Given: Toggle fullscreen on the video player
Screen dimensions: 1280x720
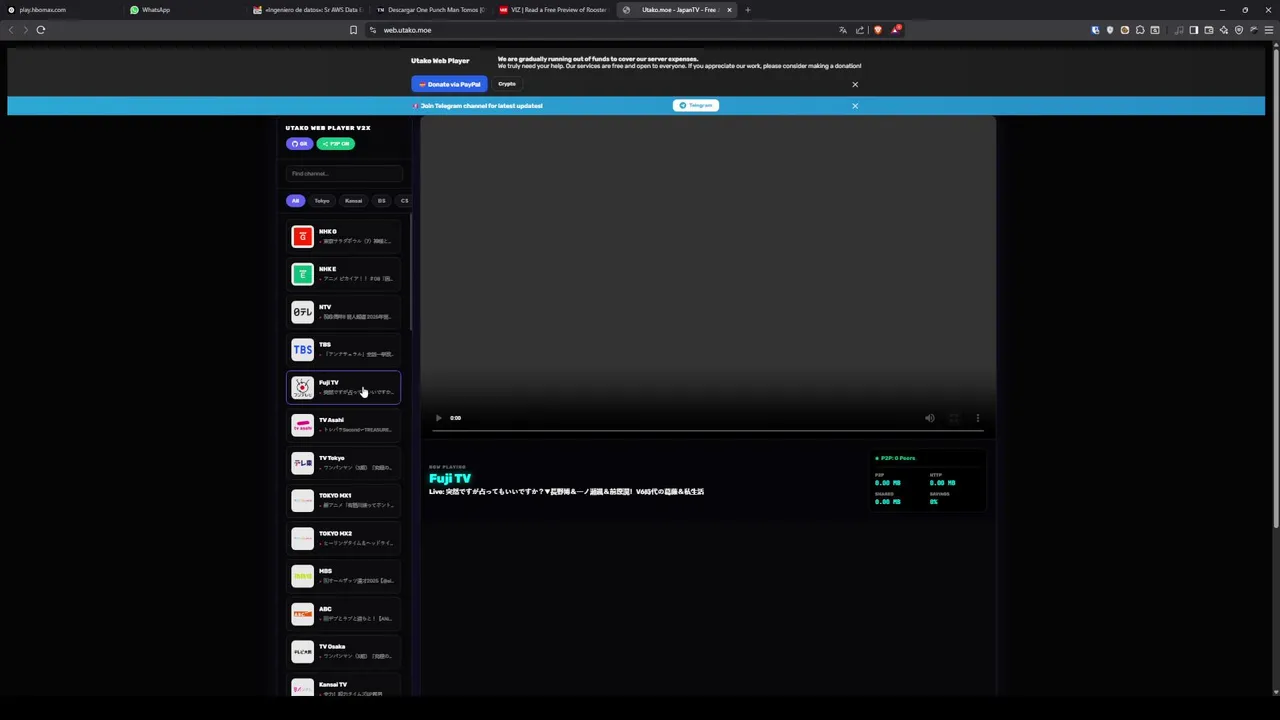Looking at the screenshot, I should 953,418.
